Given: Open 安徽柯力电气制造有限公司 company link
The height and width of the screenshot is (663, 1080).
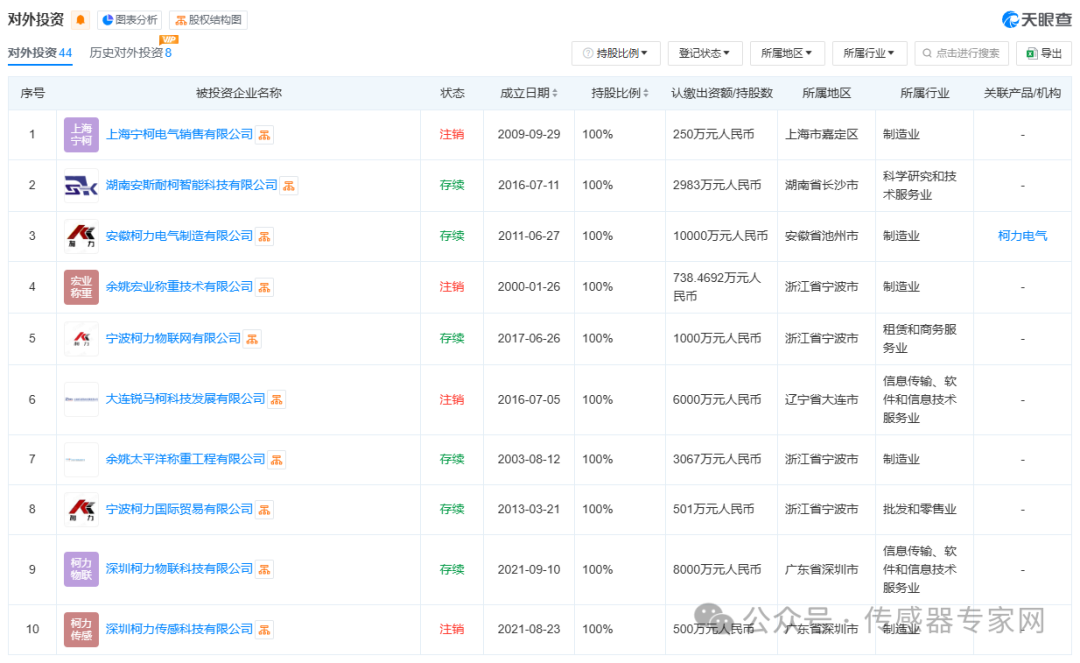Looking at the screenshot, I should (179, 235).
